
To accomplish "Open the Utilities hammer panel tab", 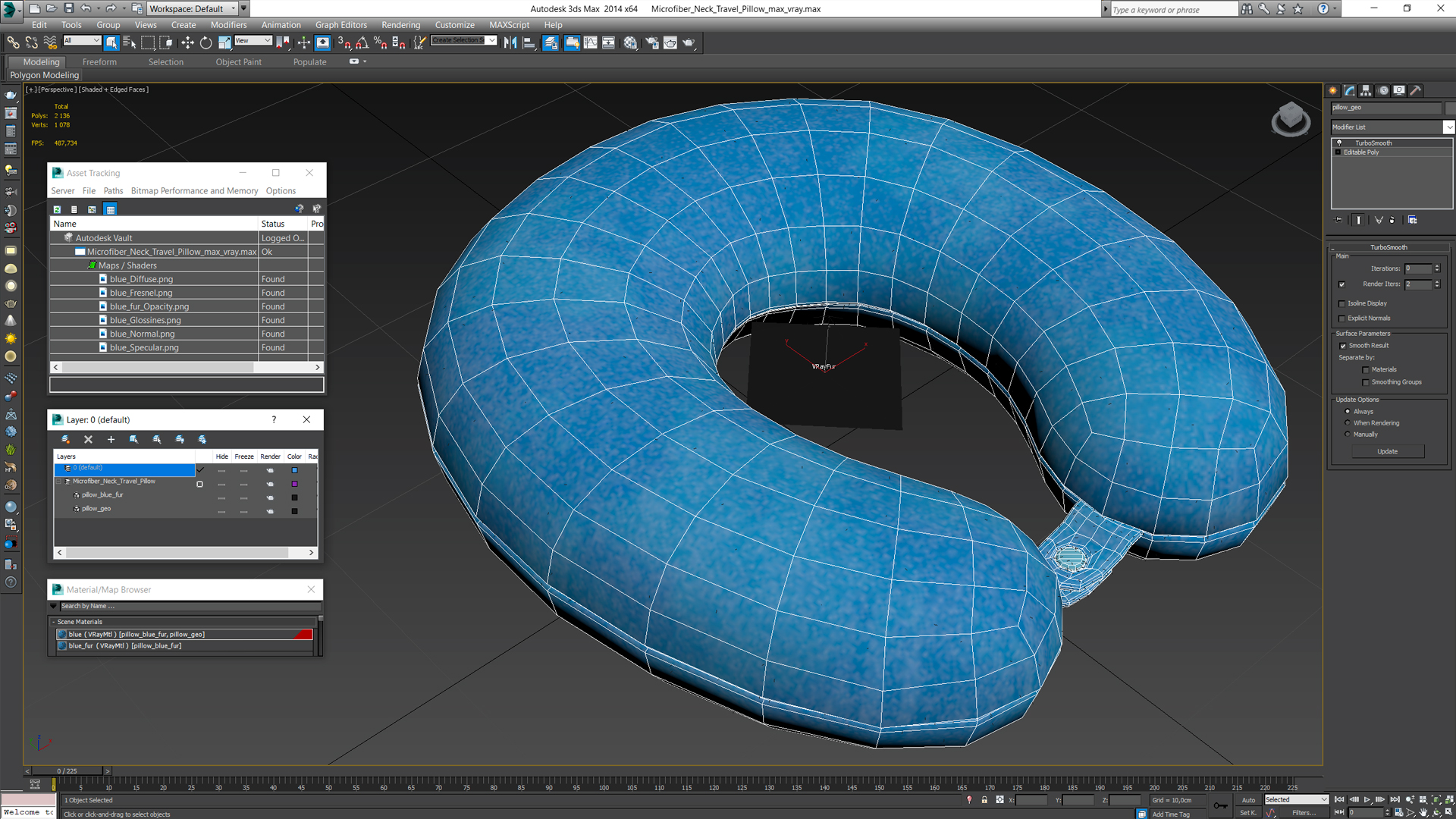I will (x=1415, y=90).
